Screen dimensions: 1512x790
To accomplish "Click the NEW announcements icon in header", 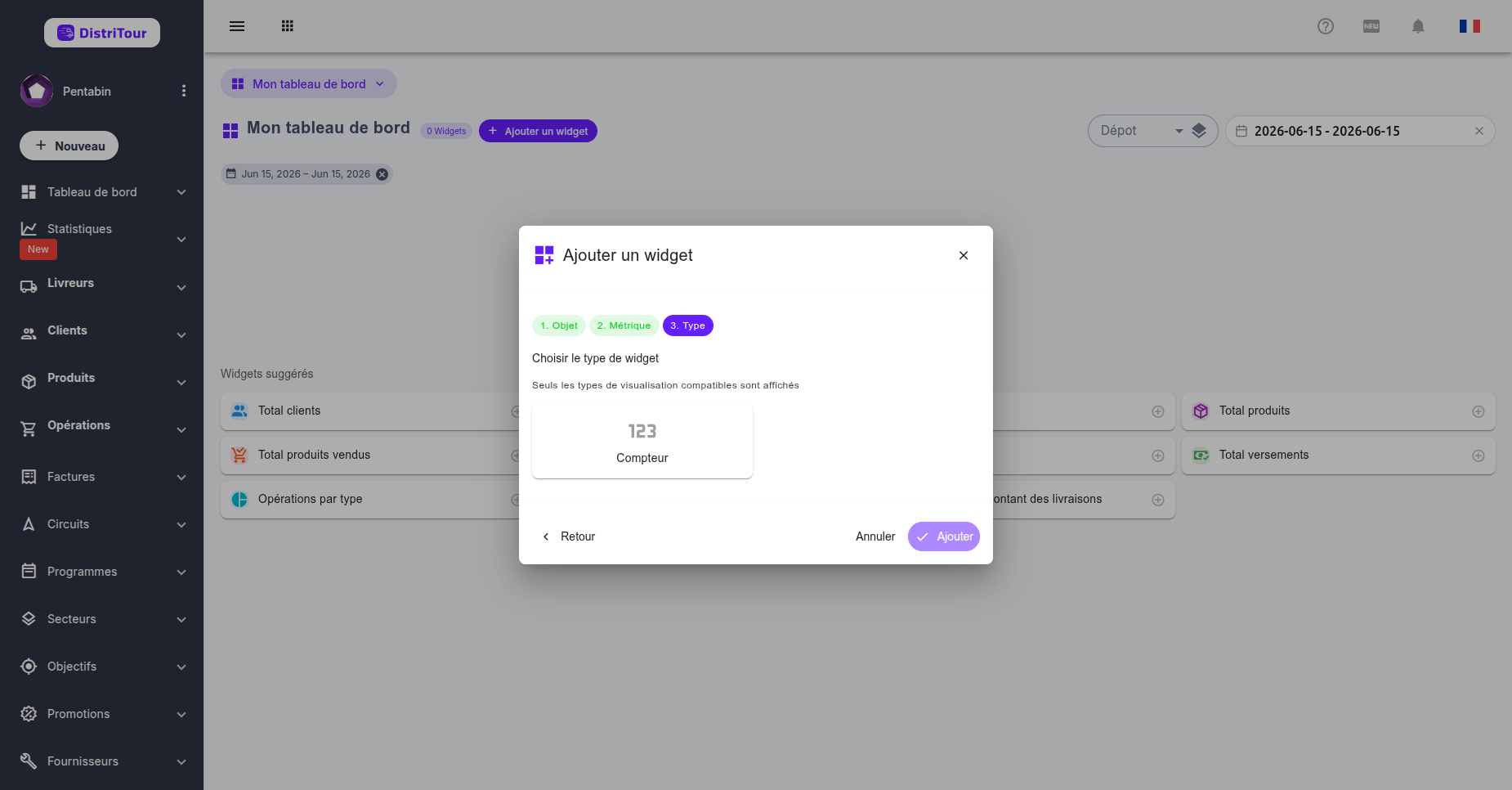I will 1371,26.
